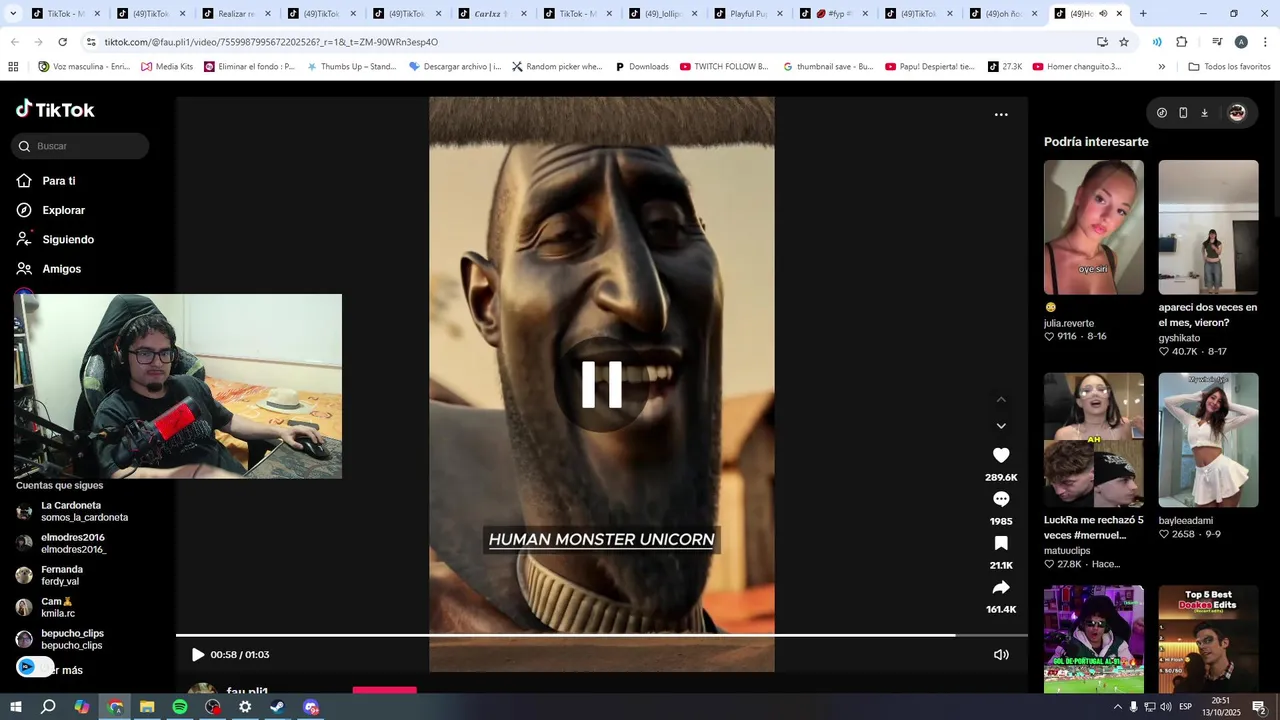Open TWITCH FOLLOW B... bookmark
This screenshot has width=1280, height=720.
pos(724,66)
